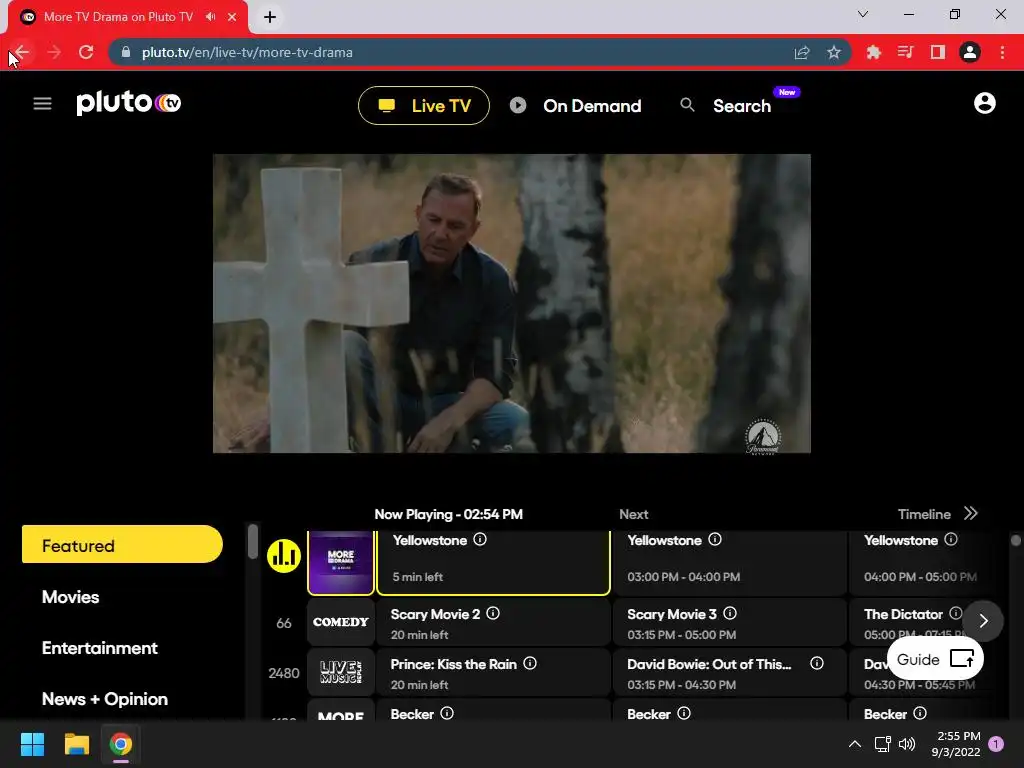The image size is (1024, 768).
Task: Open Chrome extensions puzzle icon
Action: [x=874, y=52]
